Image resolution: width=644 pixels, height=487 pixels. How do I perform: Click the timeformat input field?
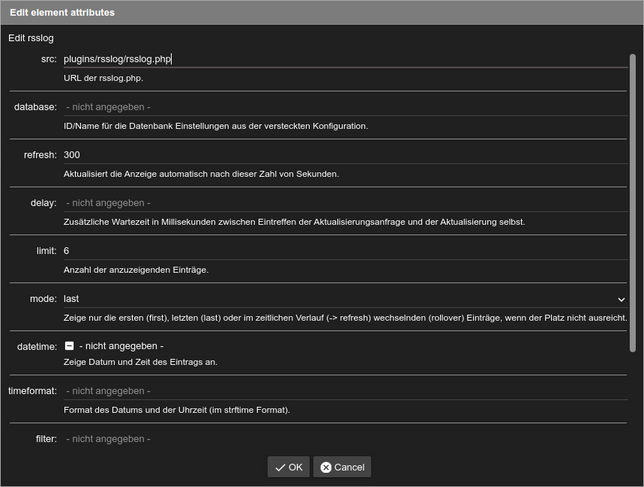click(x=345, y=391)
